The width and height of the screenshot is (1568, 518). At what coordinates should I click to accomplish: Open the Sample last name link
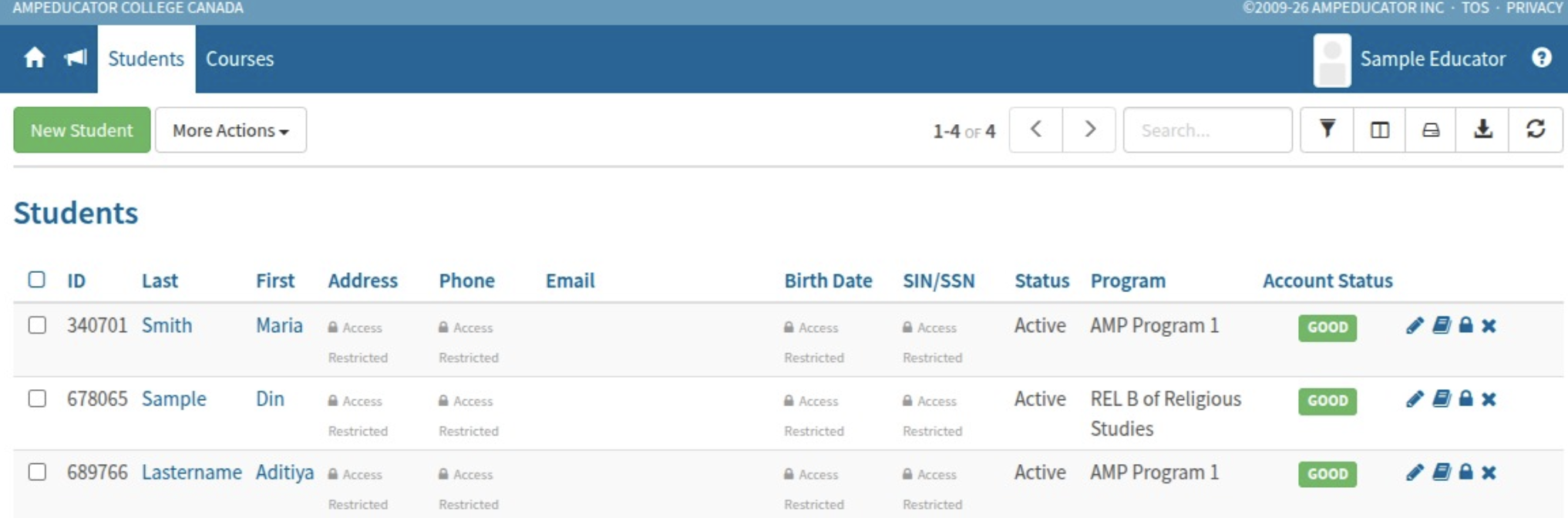(x=174, y=399)
